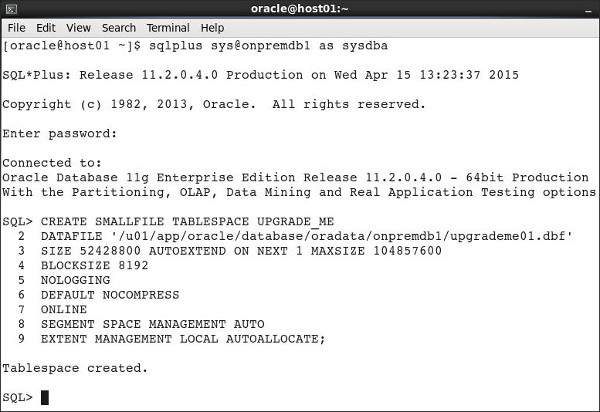Screen dimensions: 600x412
Task: Open the Search menu
Action: pos(119,28)
